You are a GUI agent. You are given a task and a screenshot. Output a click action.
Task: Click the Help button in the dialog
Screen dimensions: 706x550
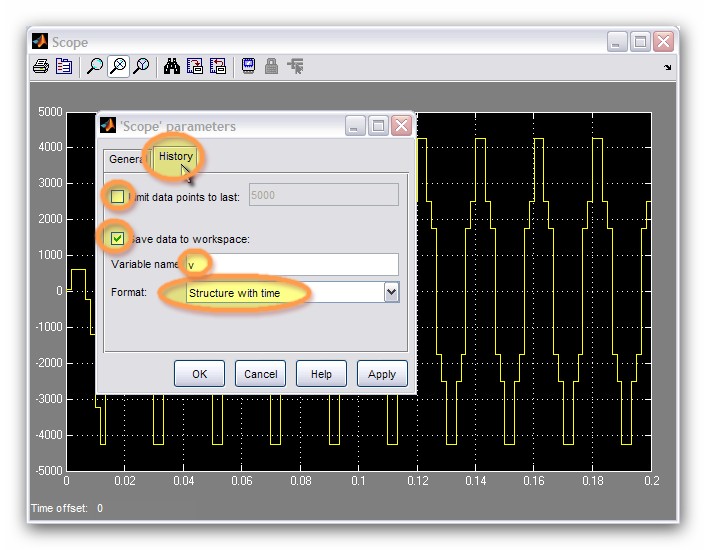pyautogui.click(x=321, y=374)
